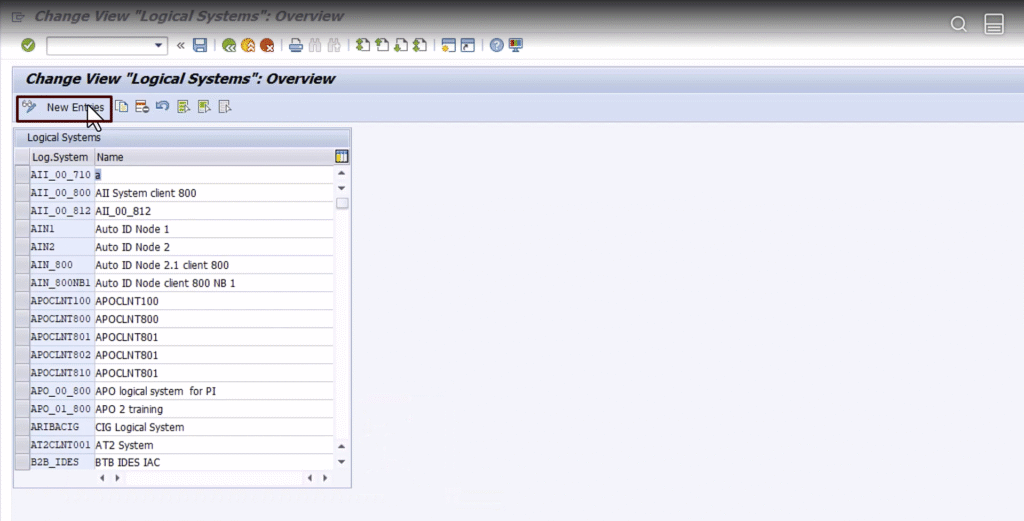The width and height of the screenshot is (1024, 521).
Task: Go to the first page icon
Action: pyautogui.click(x=362, y=45)
